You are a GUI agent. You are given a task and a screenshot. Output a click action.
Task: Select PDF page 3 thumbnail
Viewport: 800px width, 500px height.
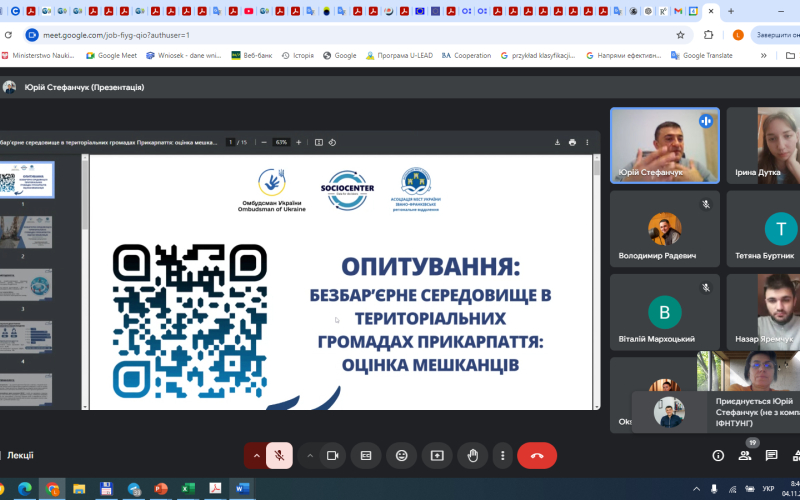click(26, 285)
